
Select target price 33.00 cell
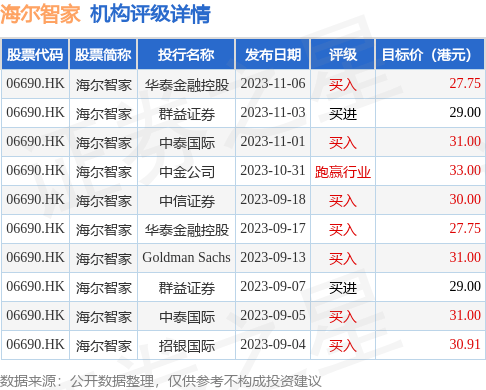click(x=430, y=171)
